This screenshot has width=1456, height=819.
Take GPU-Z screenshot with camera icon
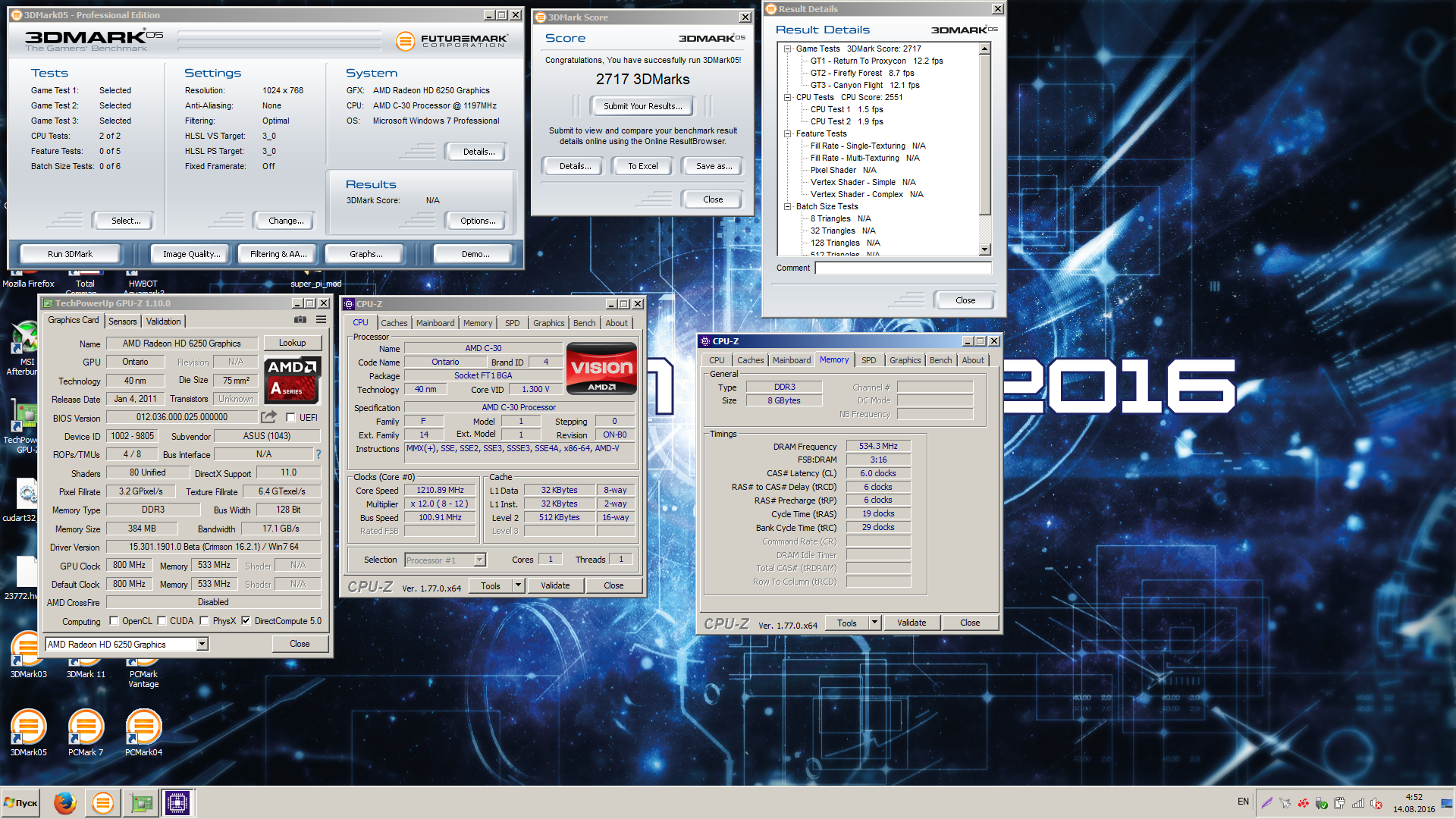300,320
